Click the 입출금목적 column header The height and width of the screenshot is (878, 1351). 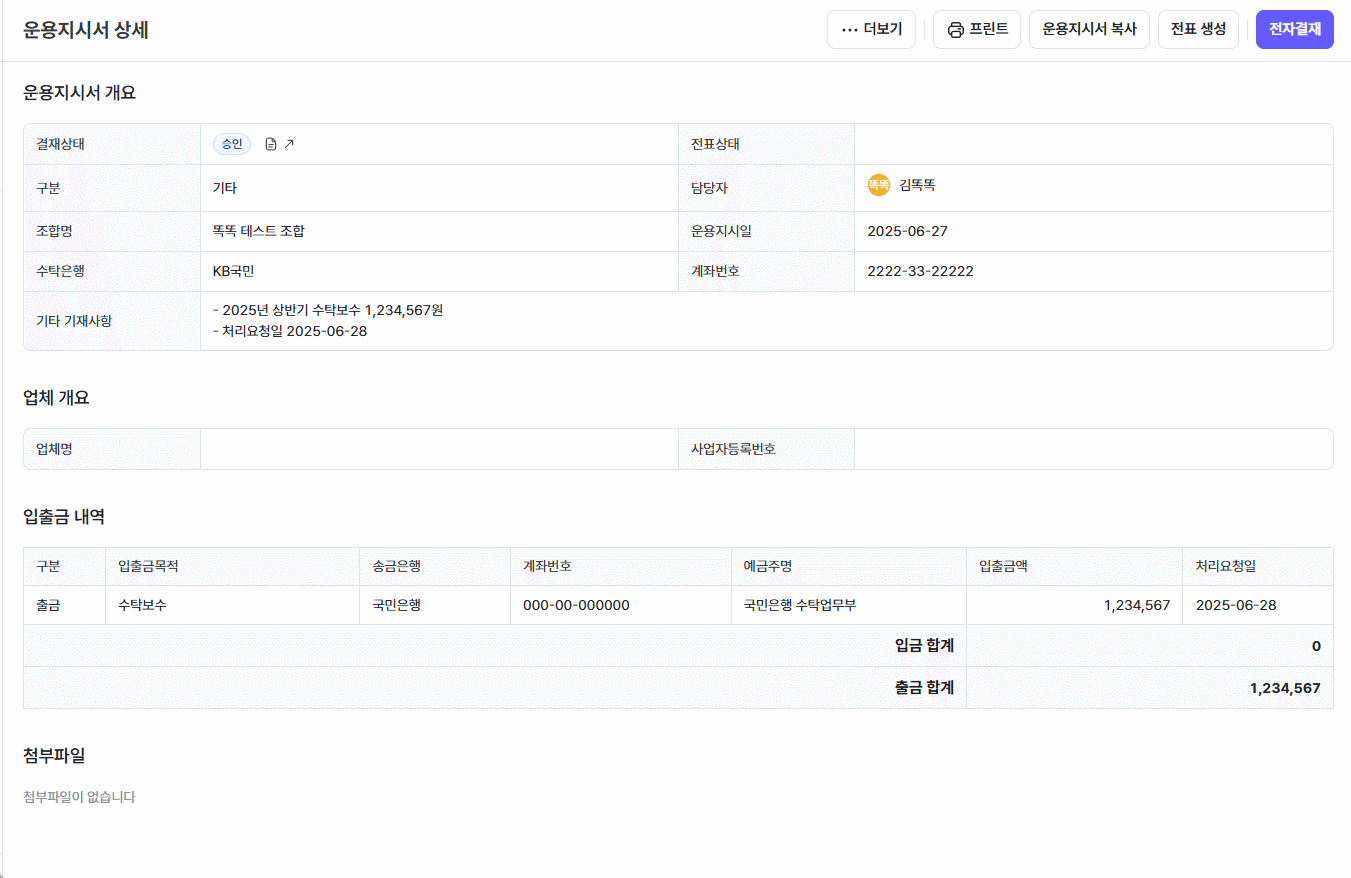148,566
